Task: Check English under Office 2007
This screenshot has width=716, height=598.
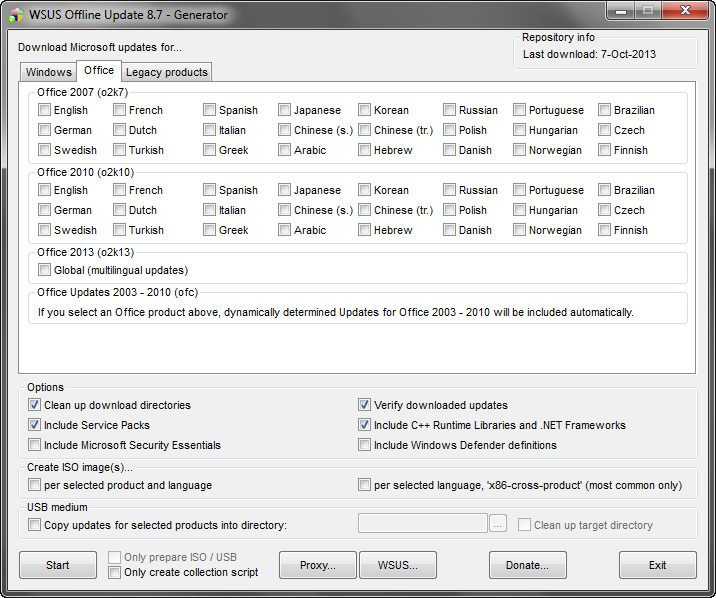Action: 44,110
